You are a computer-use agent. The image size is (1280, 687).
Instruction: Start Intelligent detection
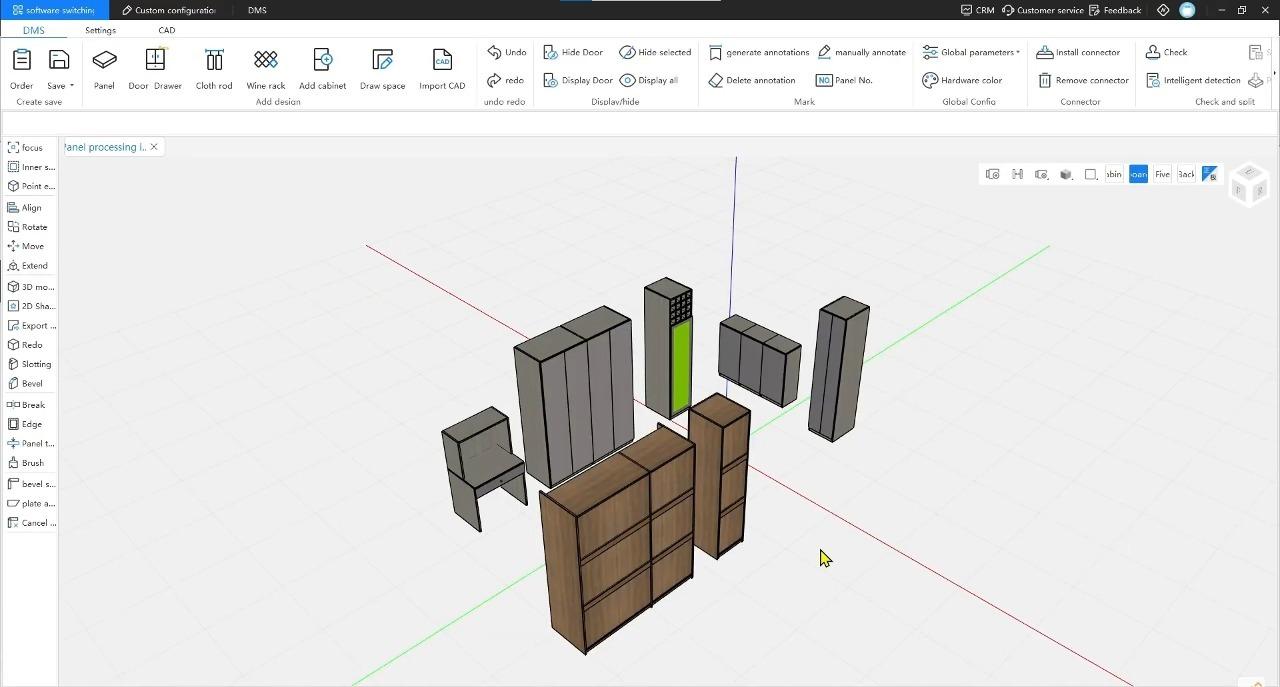pyautogui.click(x=1193, y=80)
